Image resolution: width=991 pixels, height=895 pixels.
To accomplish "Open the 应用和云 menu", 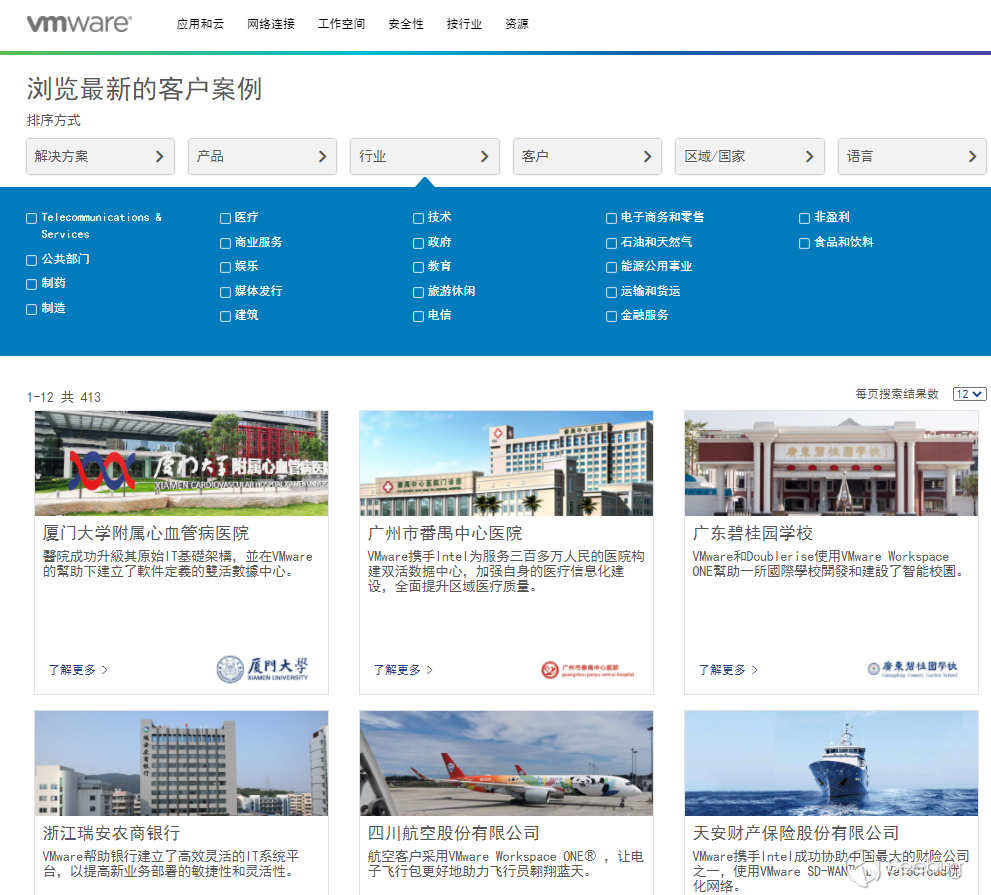I will point(200,24).
